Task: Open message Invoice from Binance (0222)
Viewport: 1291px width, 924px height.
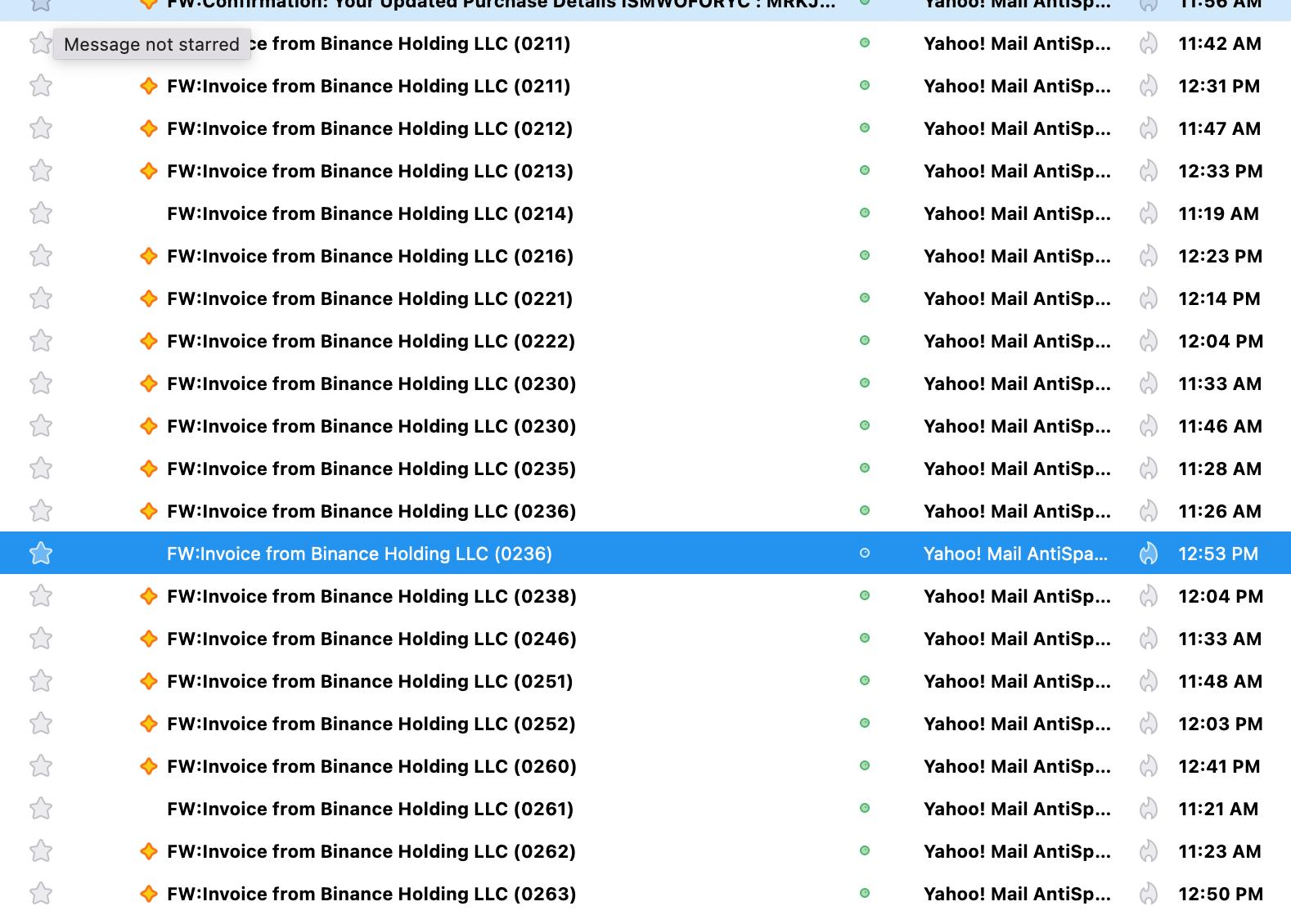Action: tap(371, 341)
